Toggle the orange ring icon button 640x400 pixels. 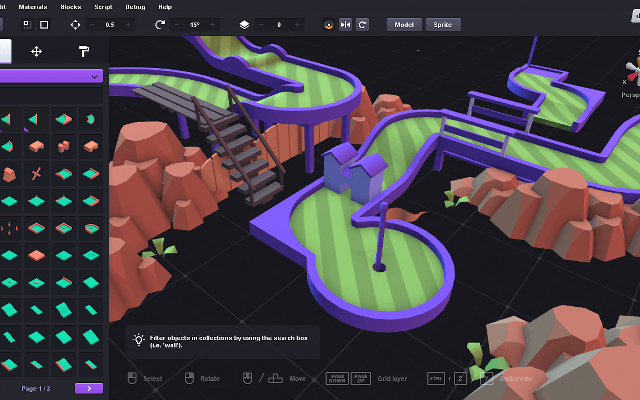[x=329, y=25]
